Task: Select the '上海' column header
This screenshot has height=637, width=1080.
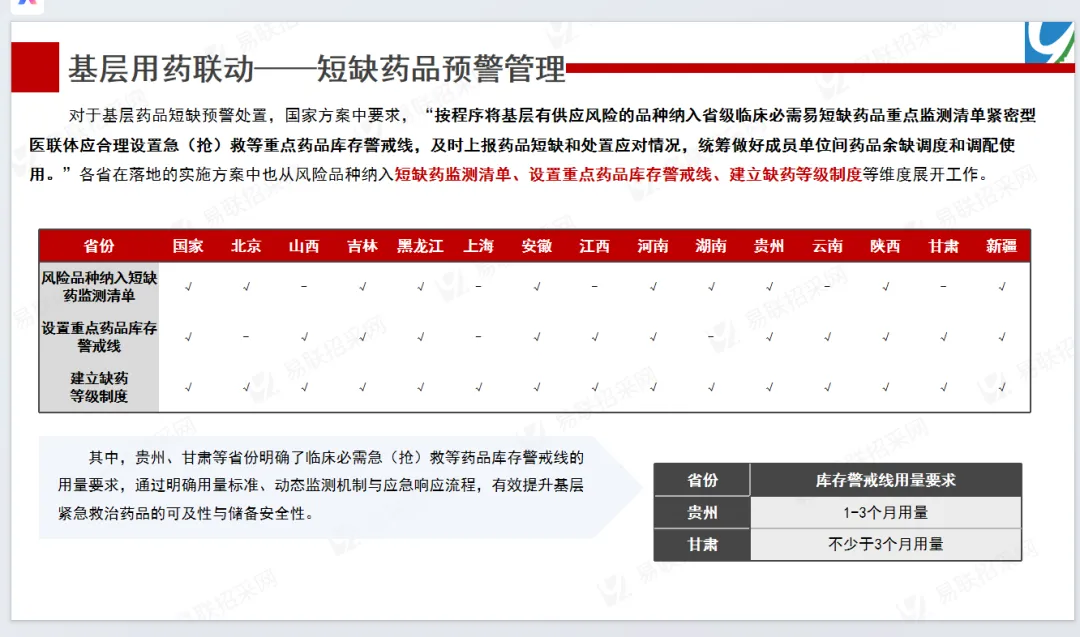Action: pos(479,246)
